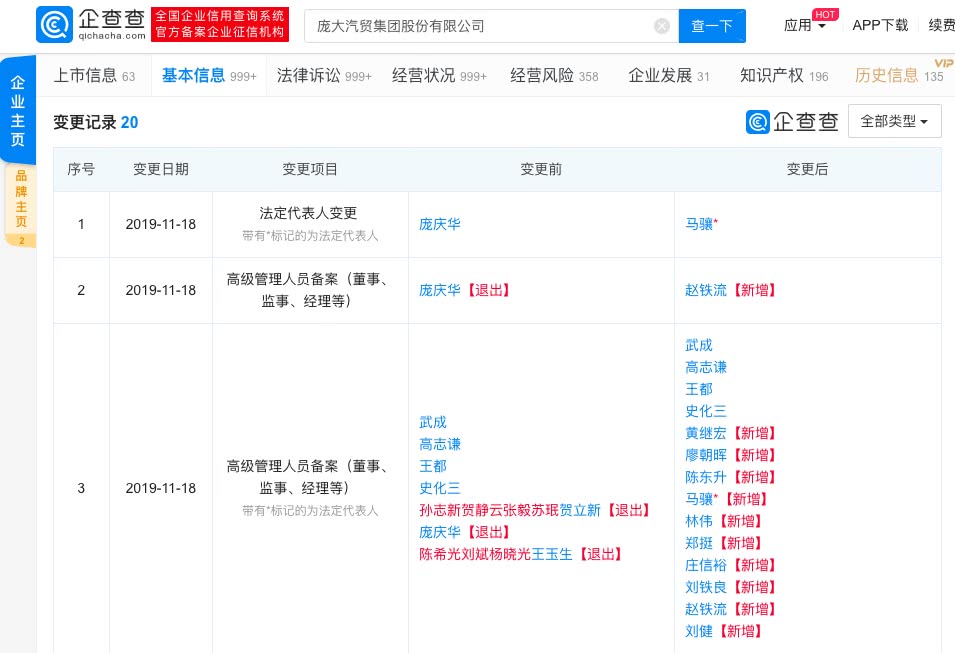The height and width of the screenshot is (653, 955).
Task: Go to the 经营风险 tab
Action: point(554,76)
